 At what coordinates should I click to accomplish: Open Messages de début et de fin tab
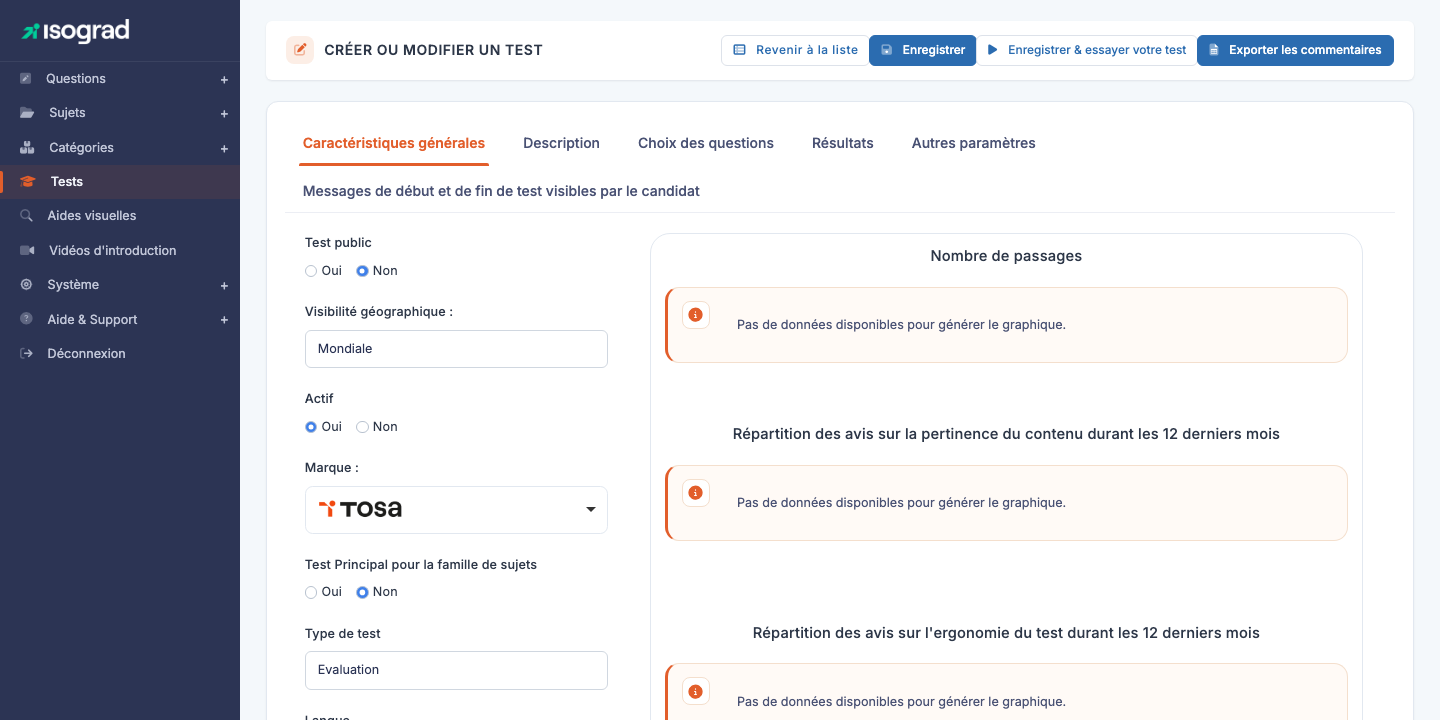coord(501,191)
